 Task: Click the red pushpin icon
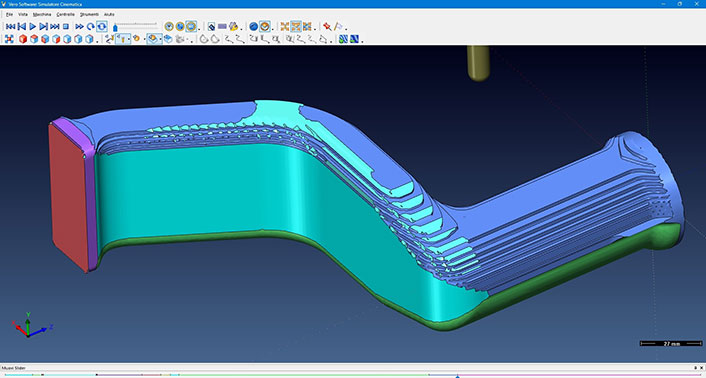tap(327, 27)
